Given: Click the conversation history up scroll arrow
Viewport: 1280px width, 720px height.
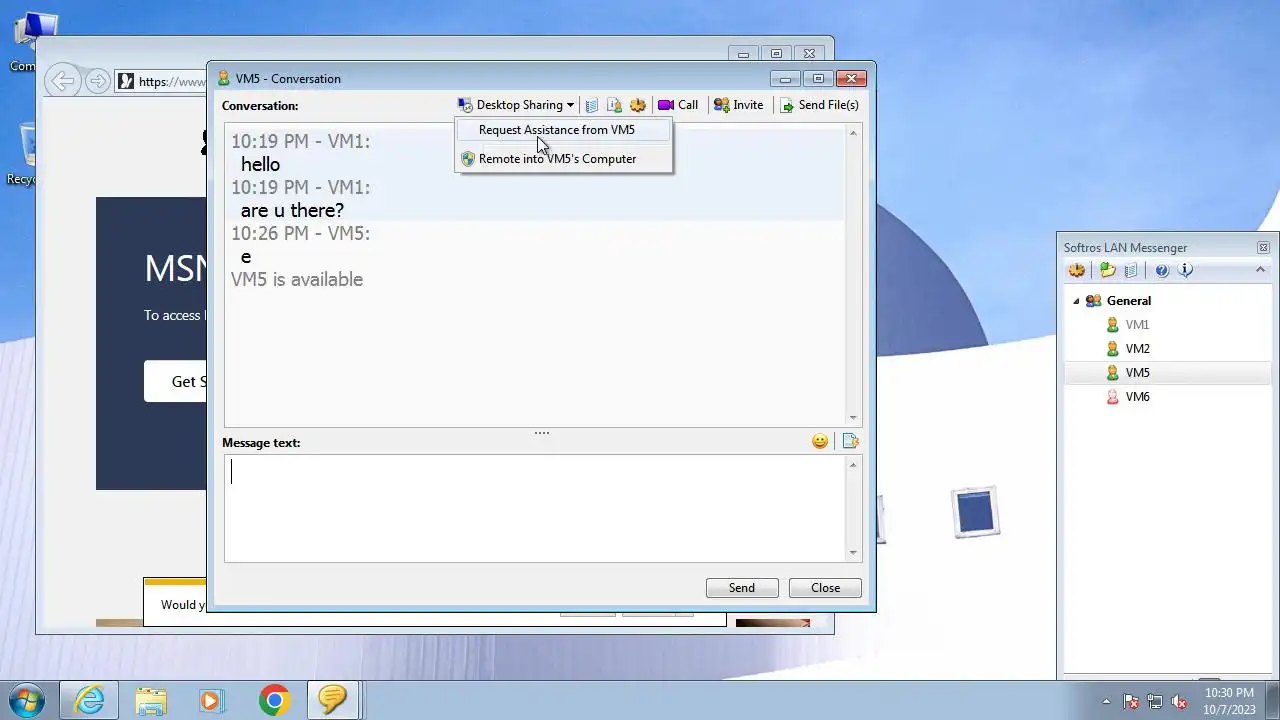Looking at the screenshot, I should pos(853,133).
